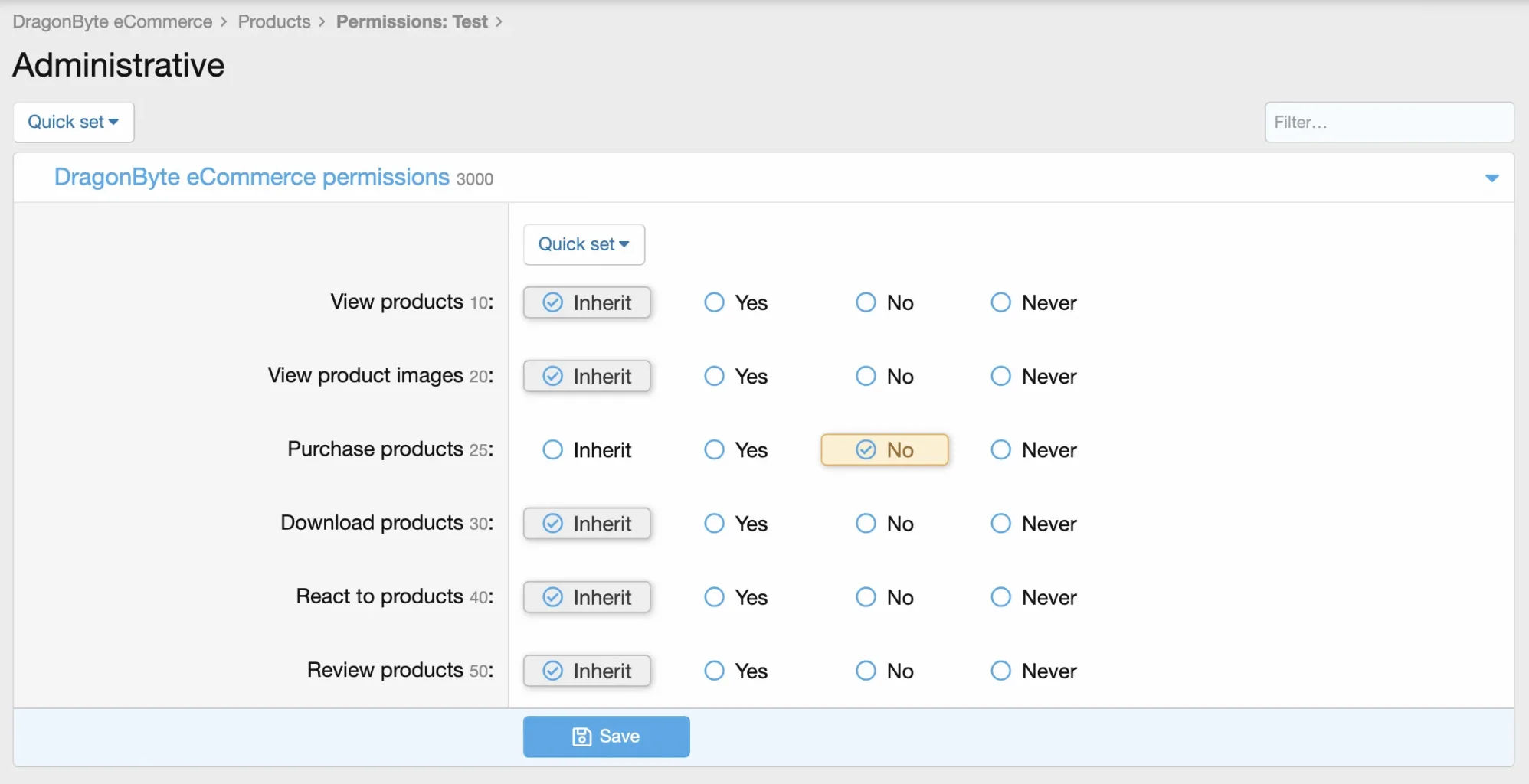Select Inherit for React to products
Viewport: 1529px width, 784px height.
587,597
